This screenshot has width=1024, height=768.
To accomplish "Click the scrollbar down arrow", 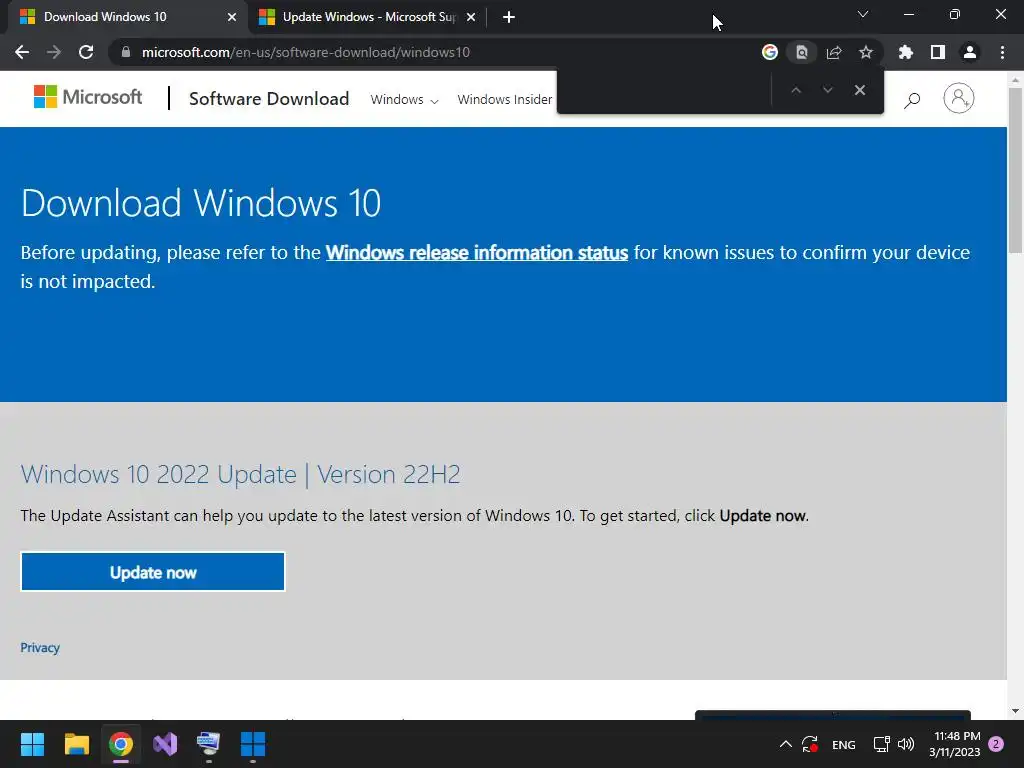I will 1016,711.
